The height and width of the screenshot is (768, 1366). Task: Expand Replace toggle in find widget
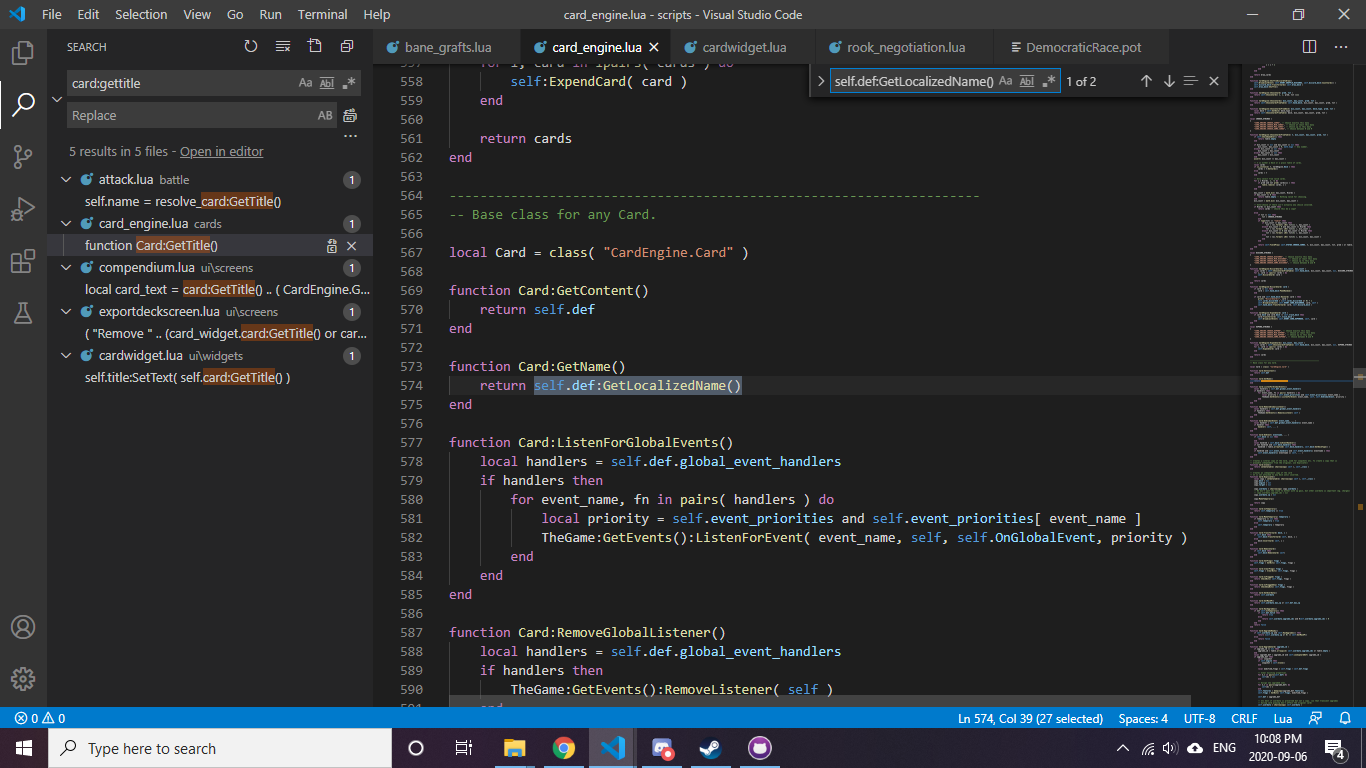821,81
